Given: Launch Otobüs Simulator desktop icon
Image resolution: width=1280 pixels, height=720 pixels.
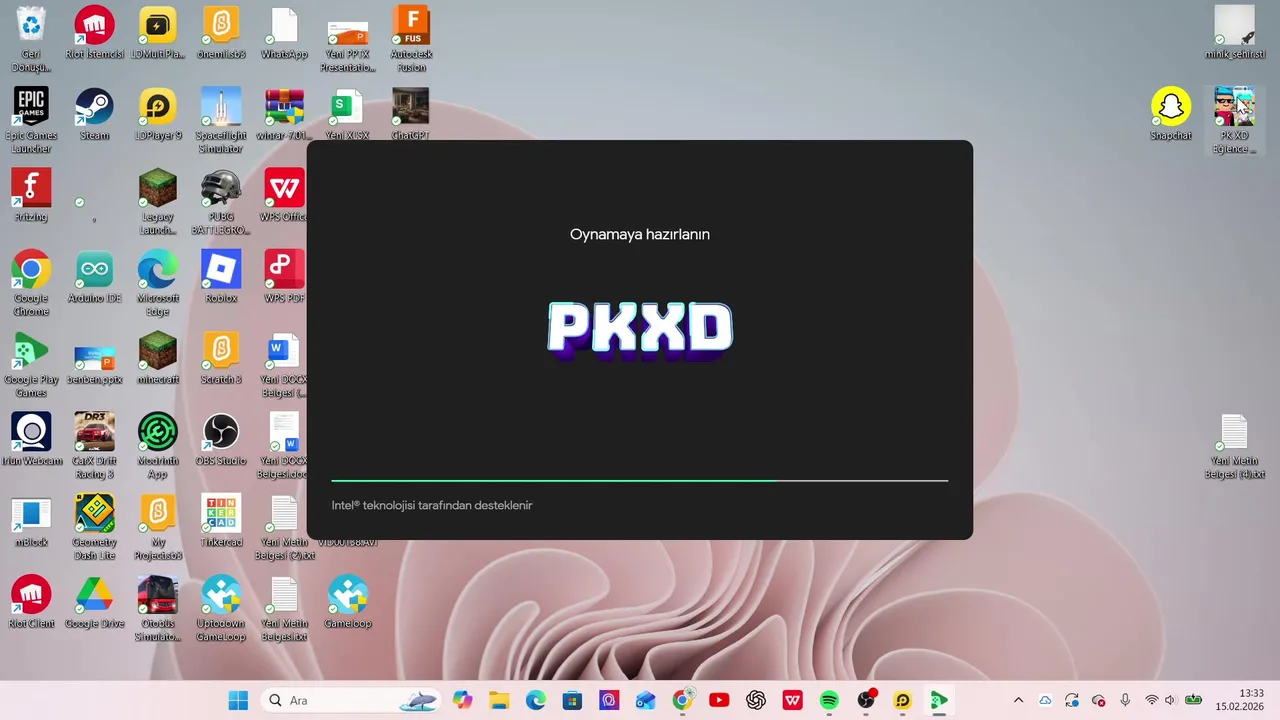Looking at the screenshot, I should click(157, 608).
